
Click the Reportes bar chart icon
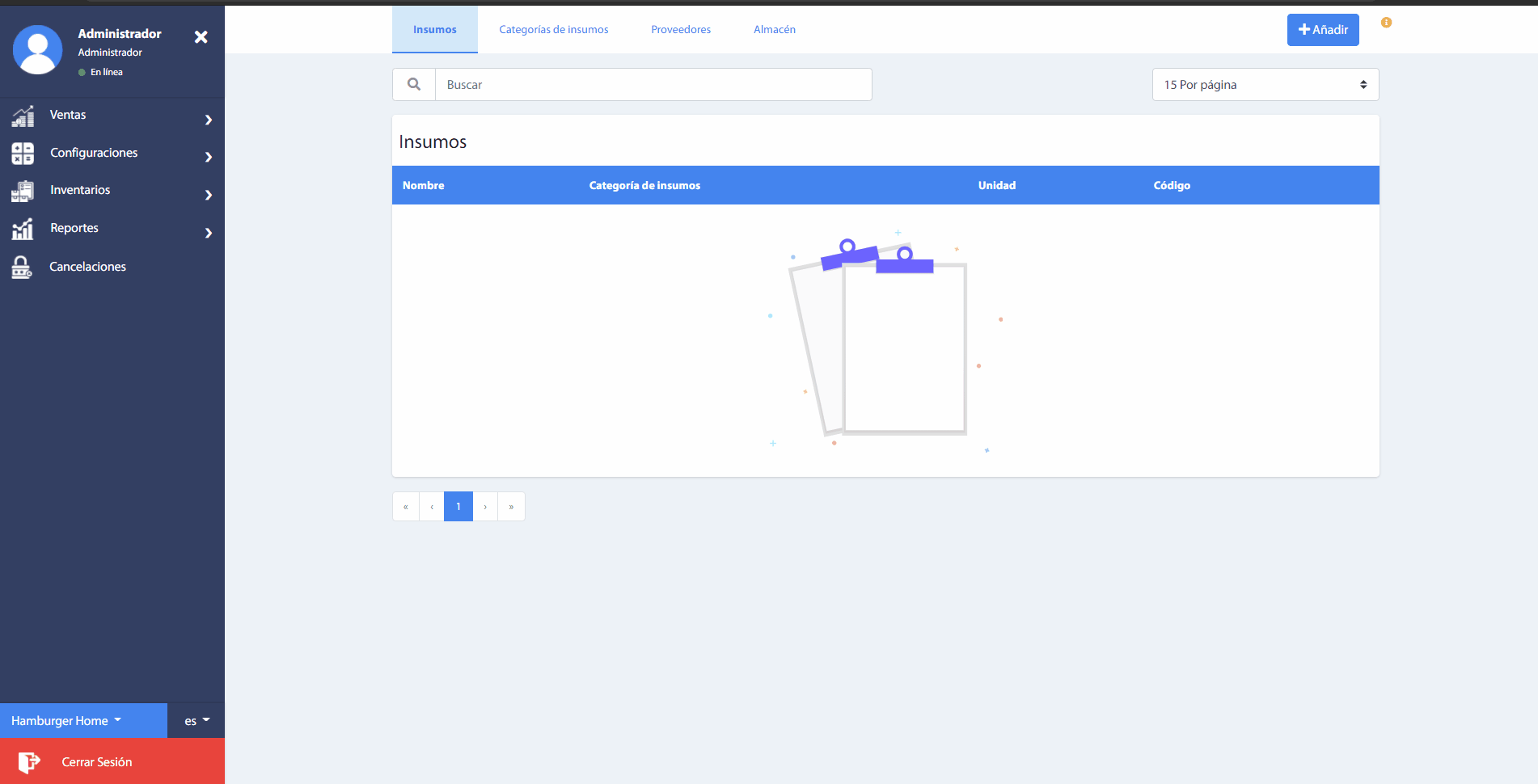pyautogui.click(x=23, y=230)
